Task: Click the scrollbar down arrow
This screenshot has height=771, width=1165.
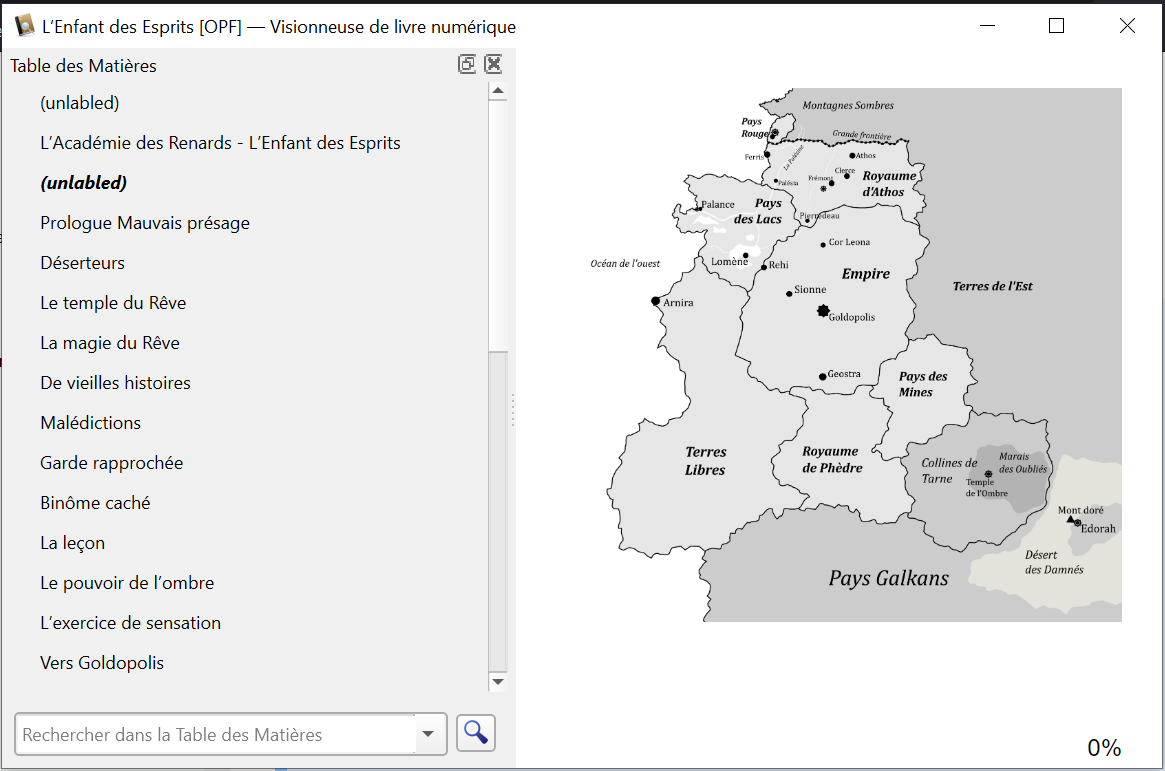Action: pyautogui.click(x=497, y=681)
